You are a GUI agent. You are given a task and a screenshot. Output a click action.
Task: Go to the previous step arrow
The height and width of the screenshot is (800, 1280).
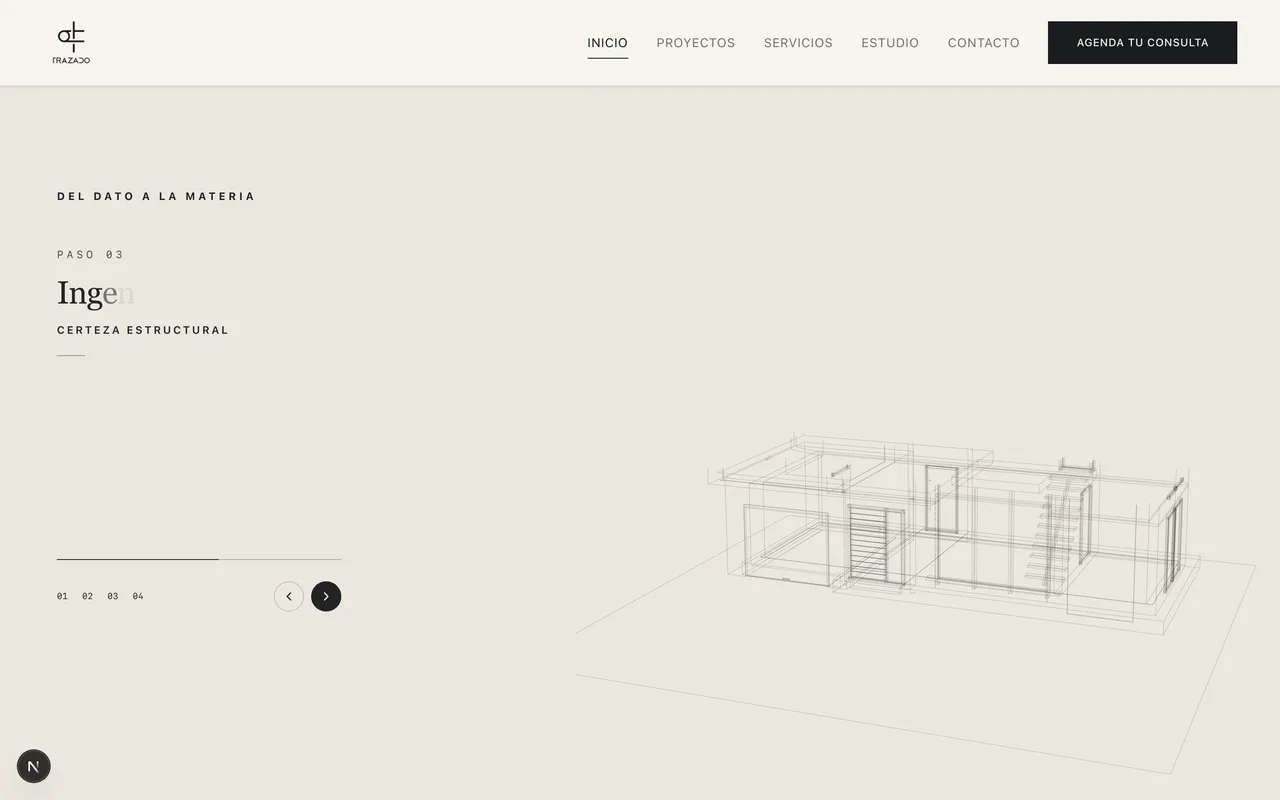pos(289,596)
